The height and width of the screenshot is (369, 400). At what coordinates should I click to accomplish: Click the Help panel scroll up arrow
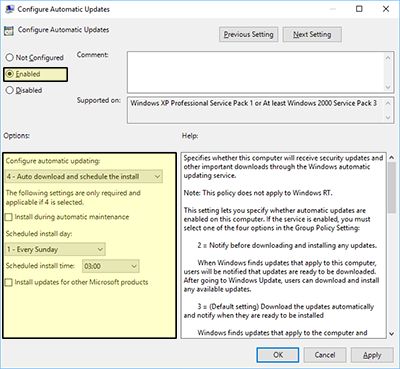click(x=392, y=158)
